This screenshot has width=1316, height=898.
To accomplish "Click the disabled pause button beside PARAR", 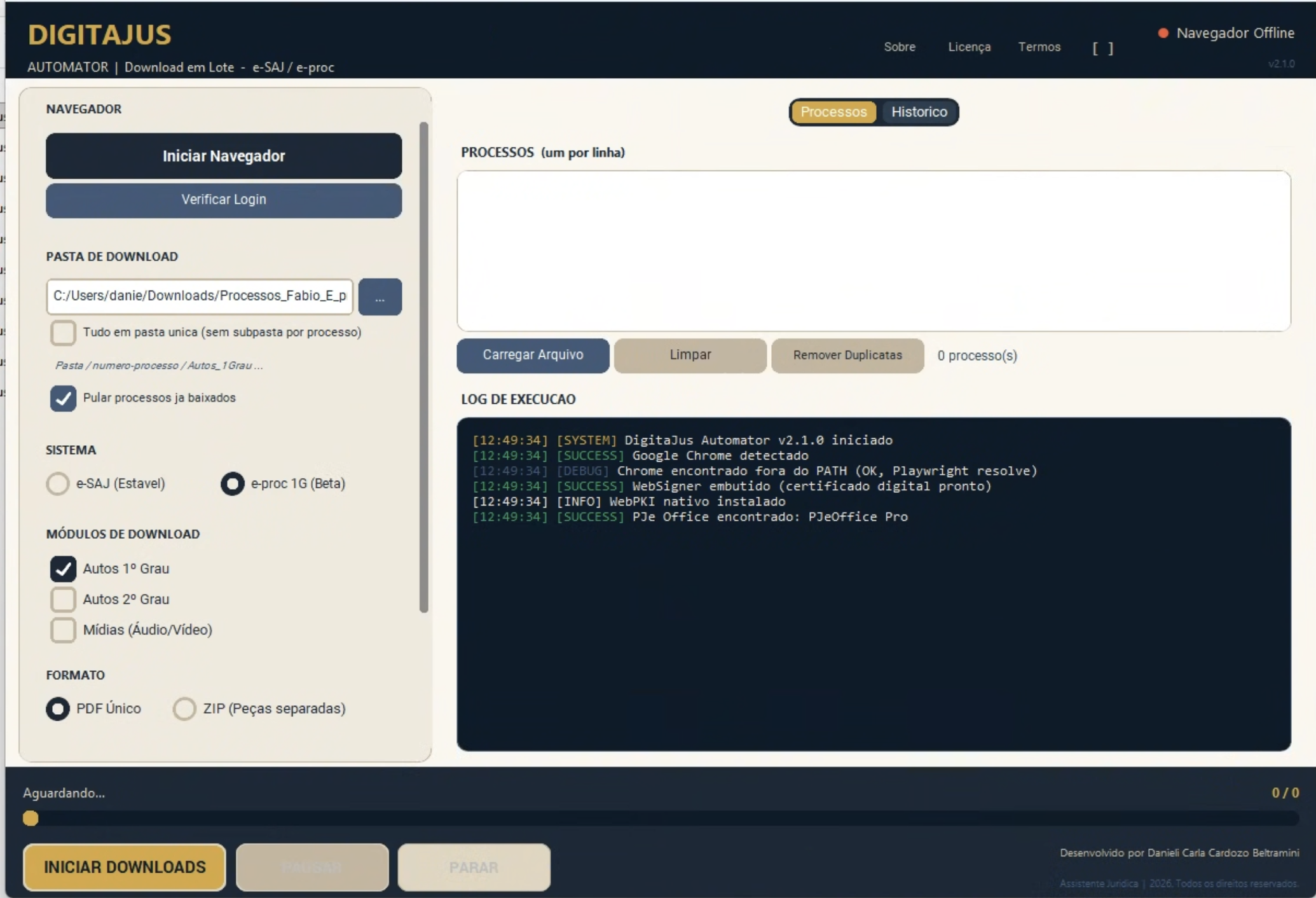I will pos(312,867).
